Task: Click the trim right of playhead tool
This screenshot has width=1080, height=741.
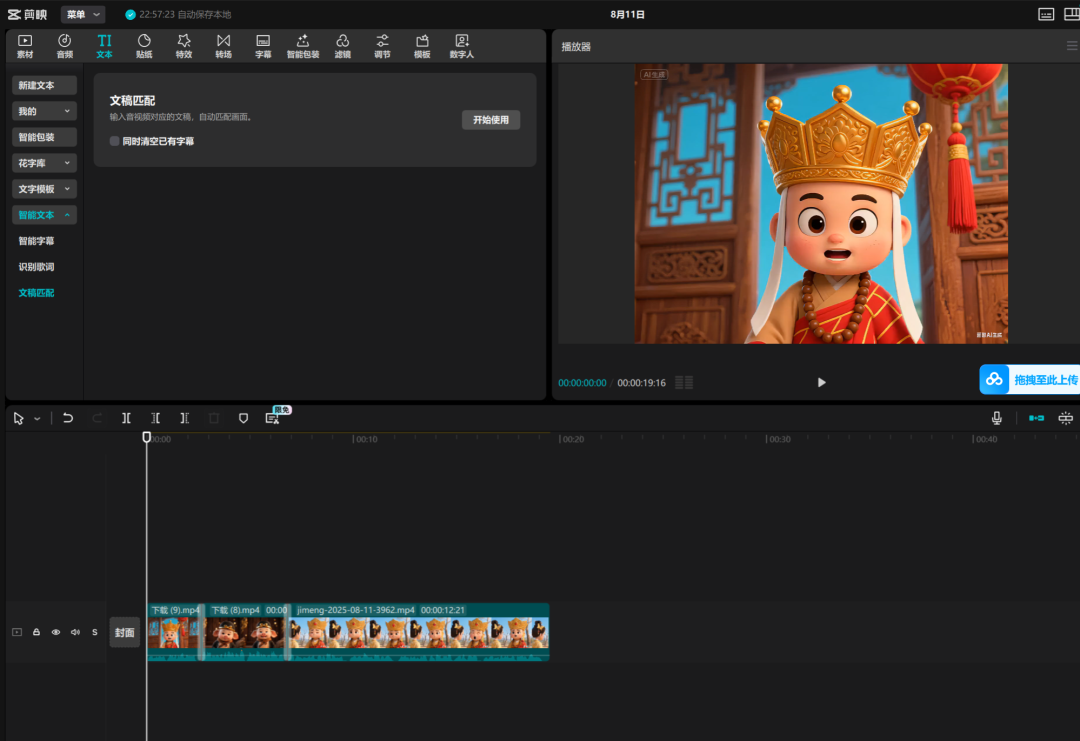Action: 185,418
